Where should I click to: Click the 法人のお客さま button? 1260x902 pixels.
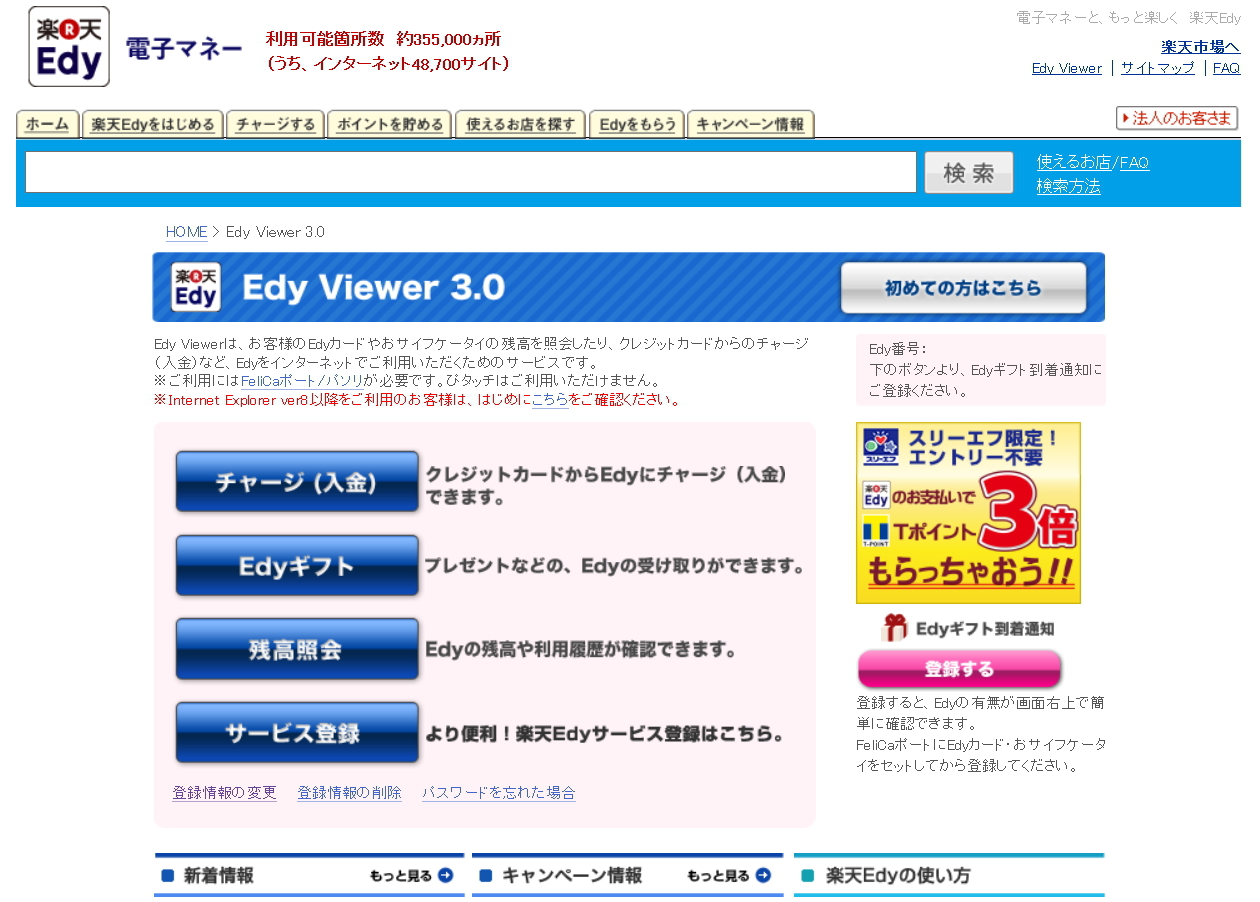(x=1177, y=118)
